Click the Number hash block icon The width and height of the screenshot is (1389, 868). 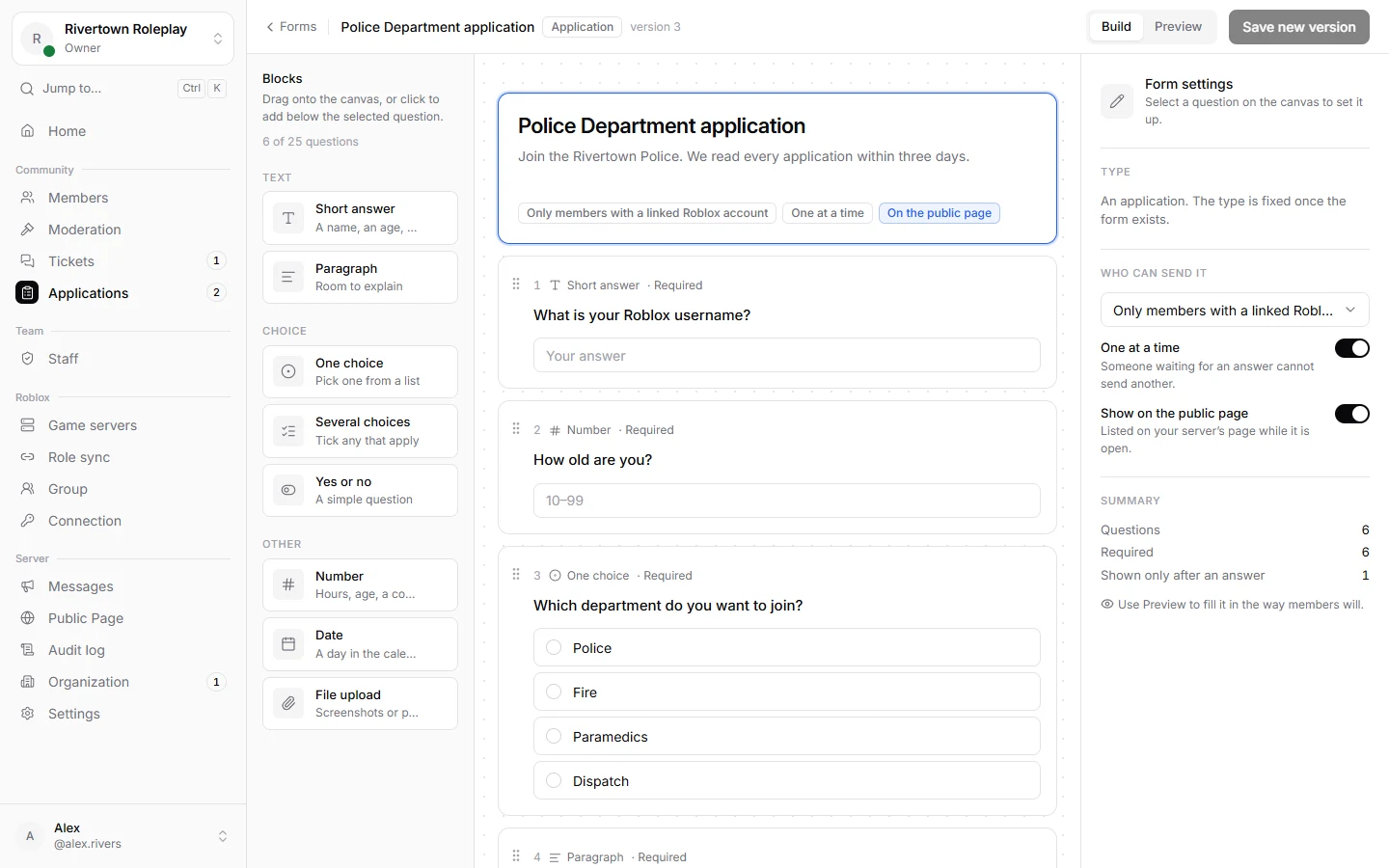click(288, 584)
